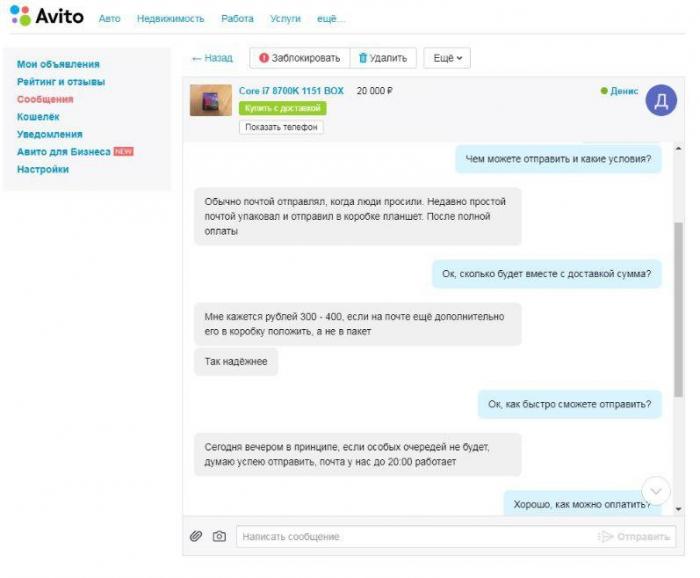Click the chat scrollbar up arrow

click(679, 148)
